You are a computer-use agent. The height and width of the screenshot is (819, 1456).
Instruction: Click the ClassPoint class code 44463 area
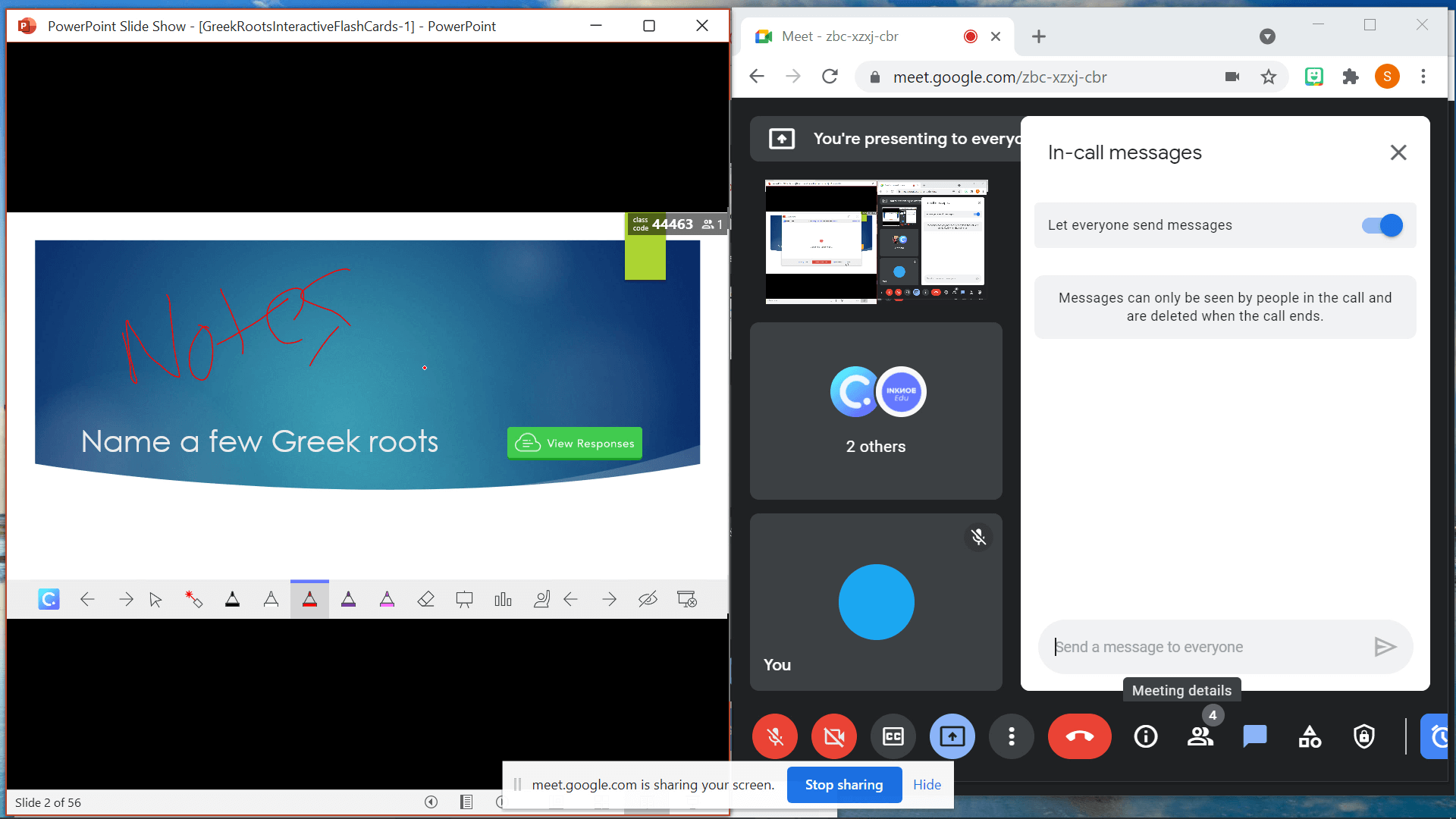click(x=672, y=224)
